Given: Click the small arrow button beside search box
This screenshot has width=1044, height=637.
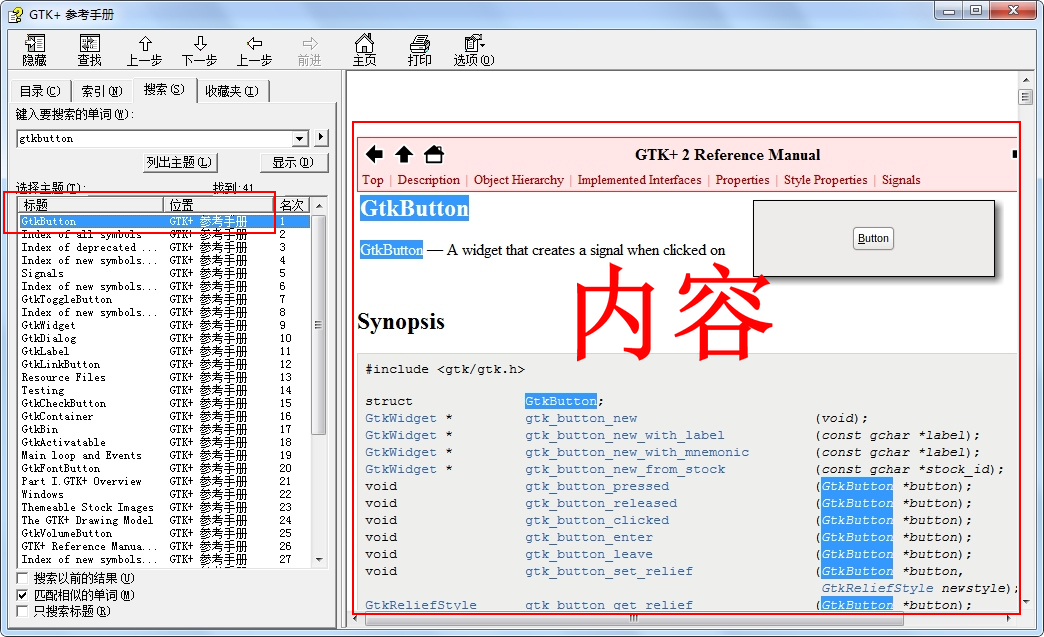Looking at the screenshot, I should 321,137.
